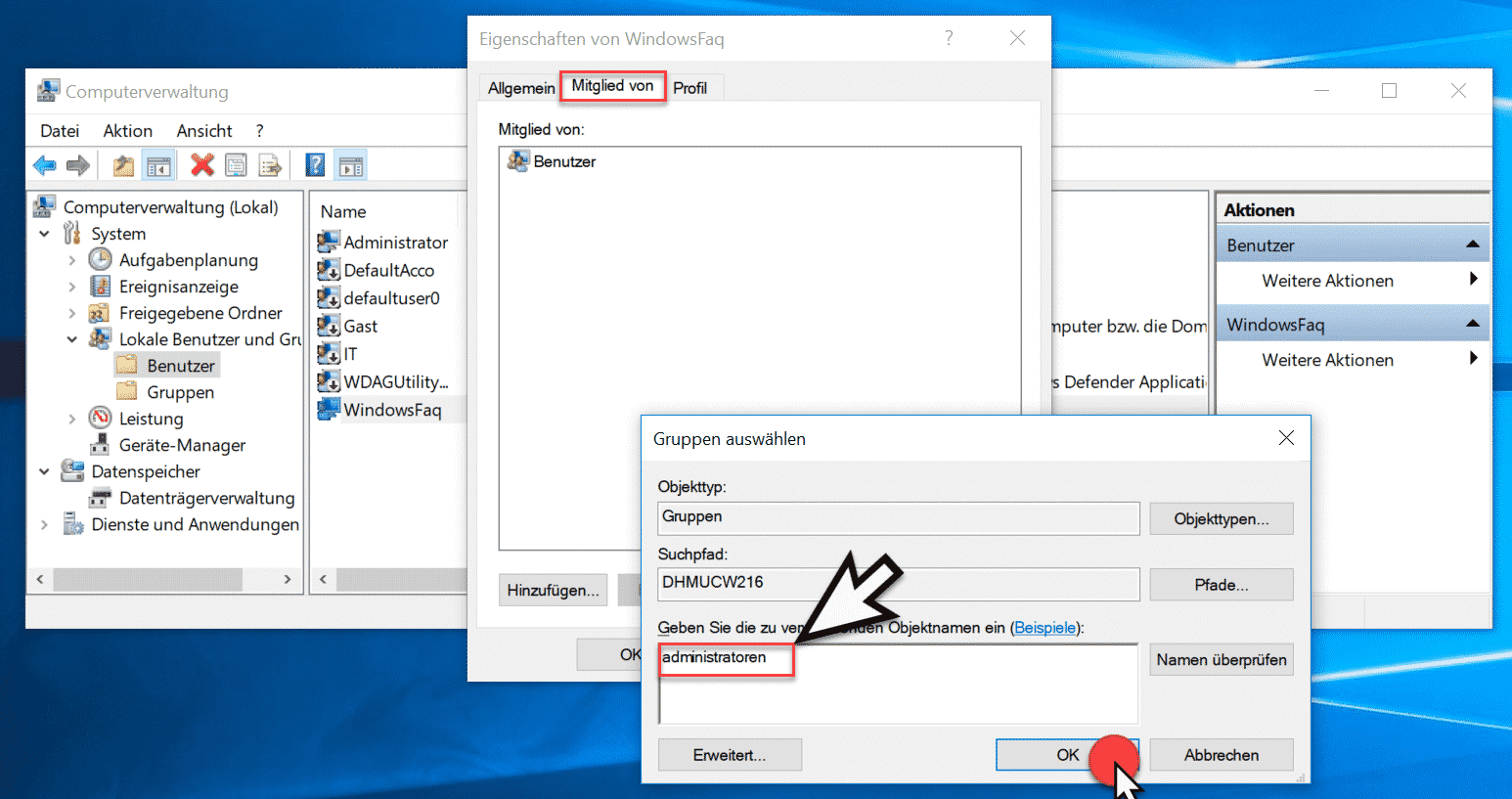Click the red X delete icon

tap(201, 165)
